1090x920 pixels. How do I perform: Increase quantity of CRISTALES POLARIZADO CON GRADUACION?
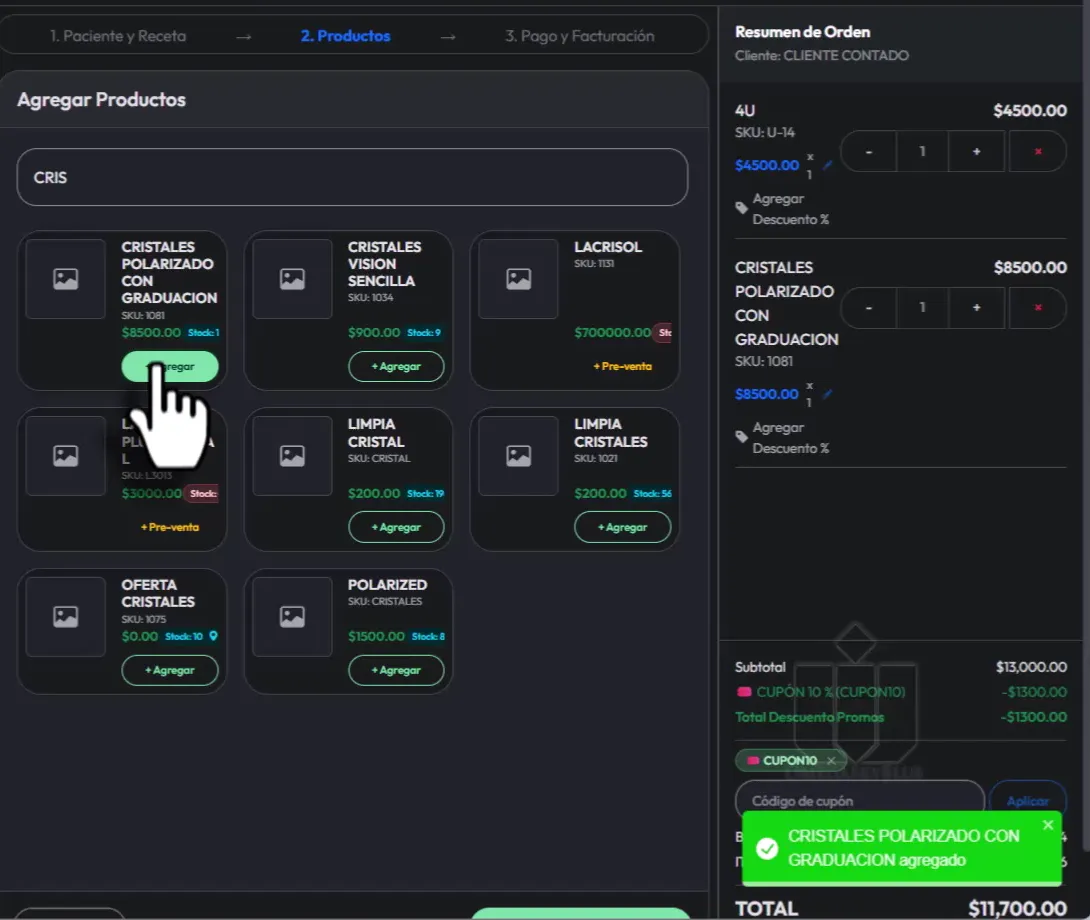point(977,307)
